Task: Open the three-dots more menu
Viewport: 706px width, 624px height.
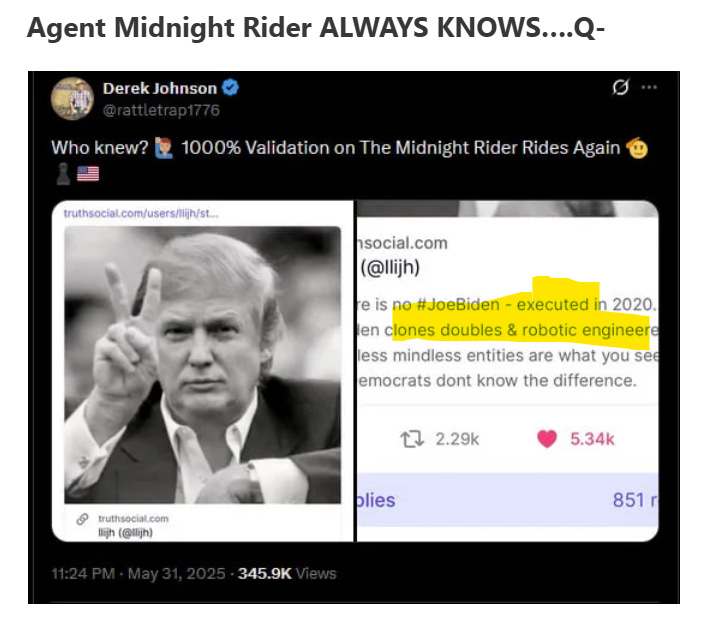Action: [649, 87]
